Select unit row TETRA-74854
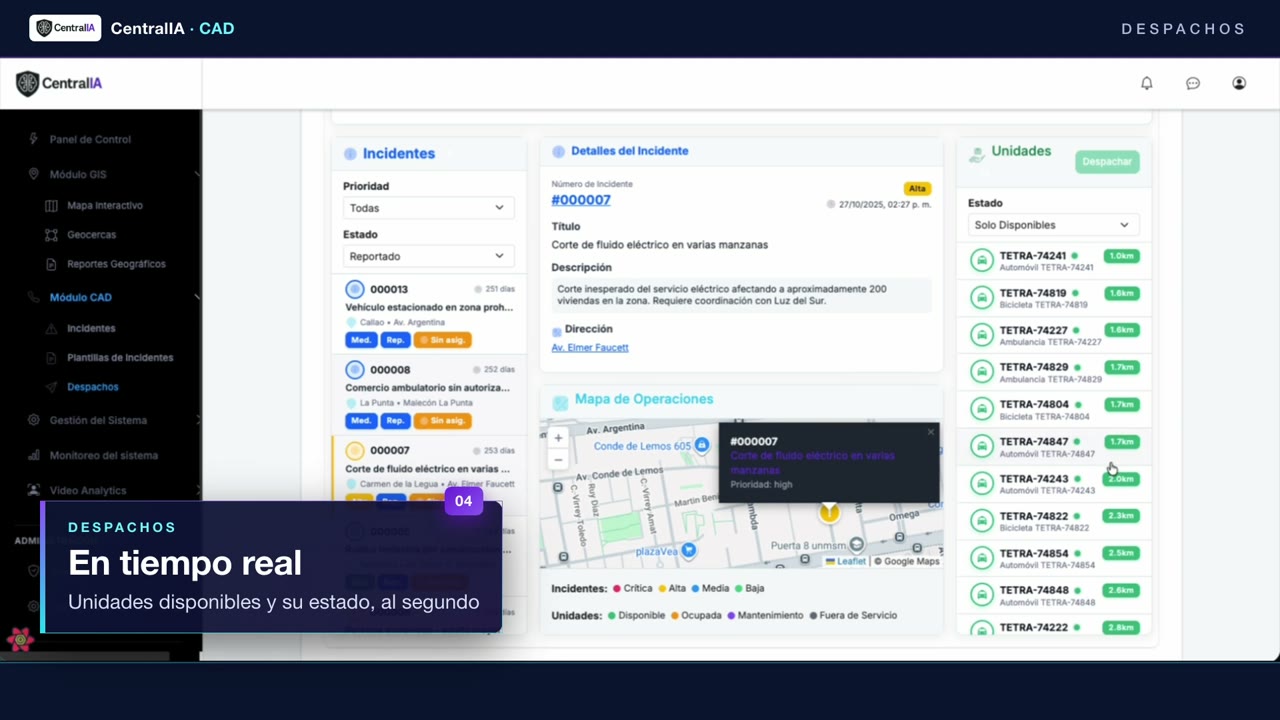This screenshot has width=1280, height=720. 1054,558
